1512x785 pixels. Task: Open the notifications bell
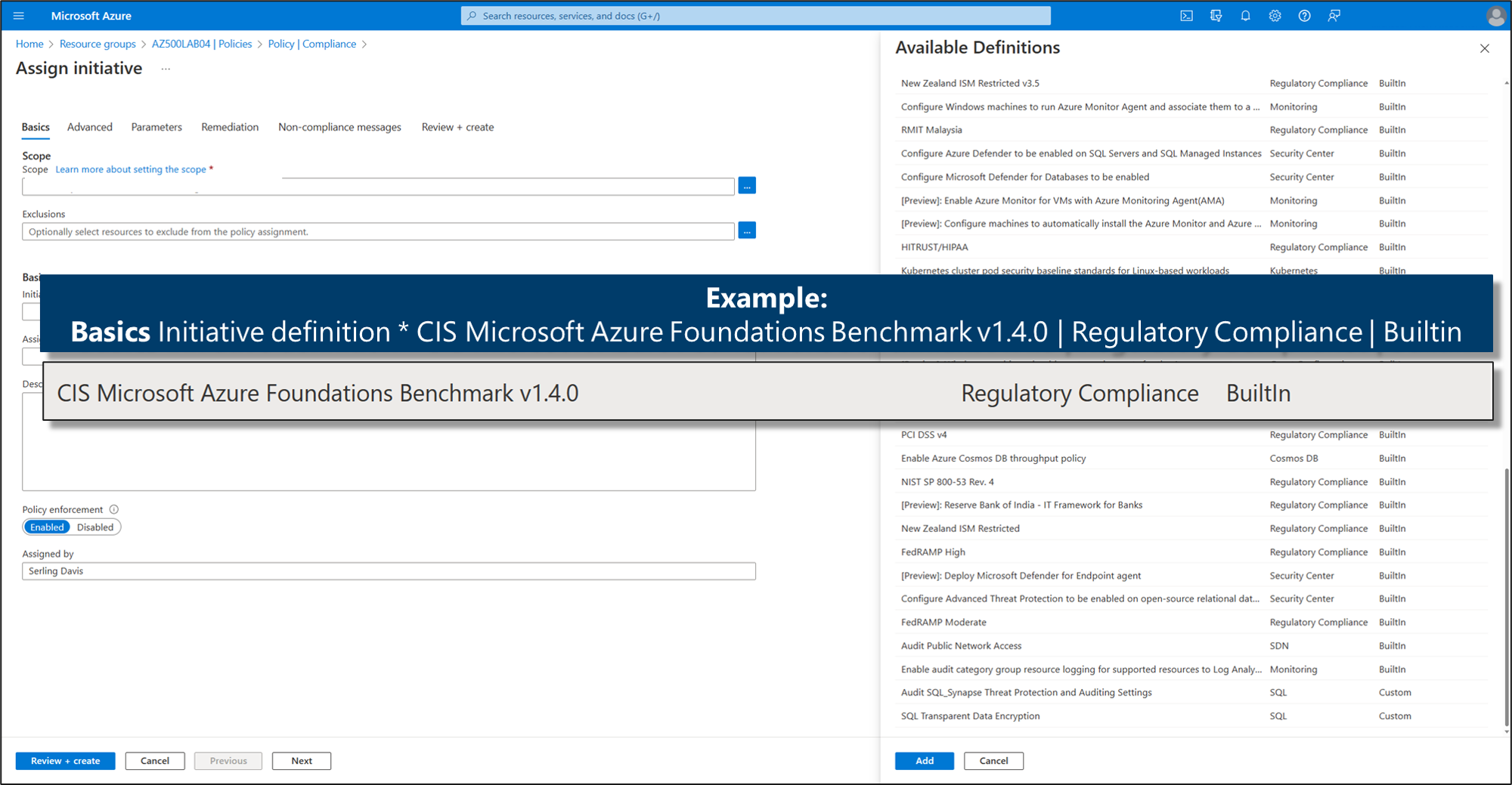1245,16
